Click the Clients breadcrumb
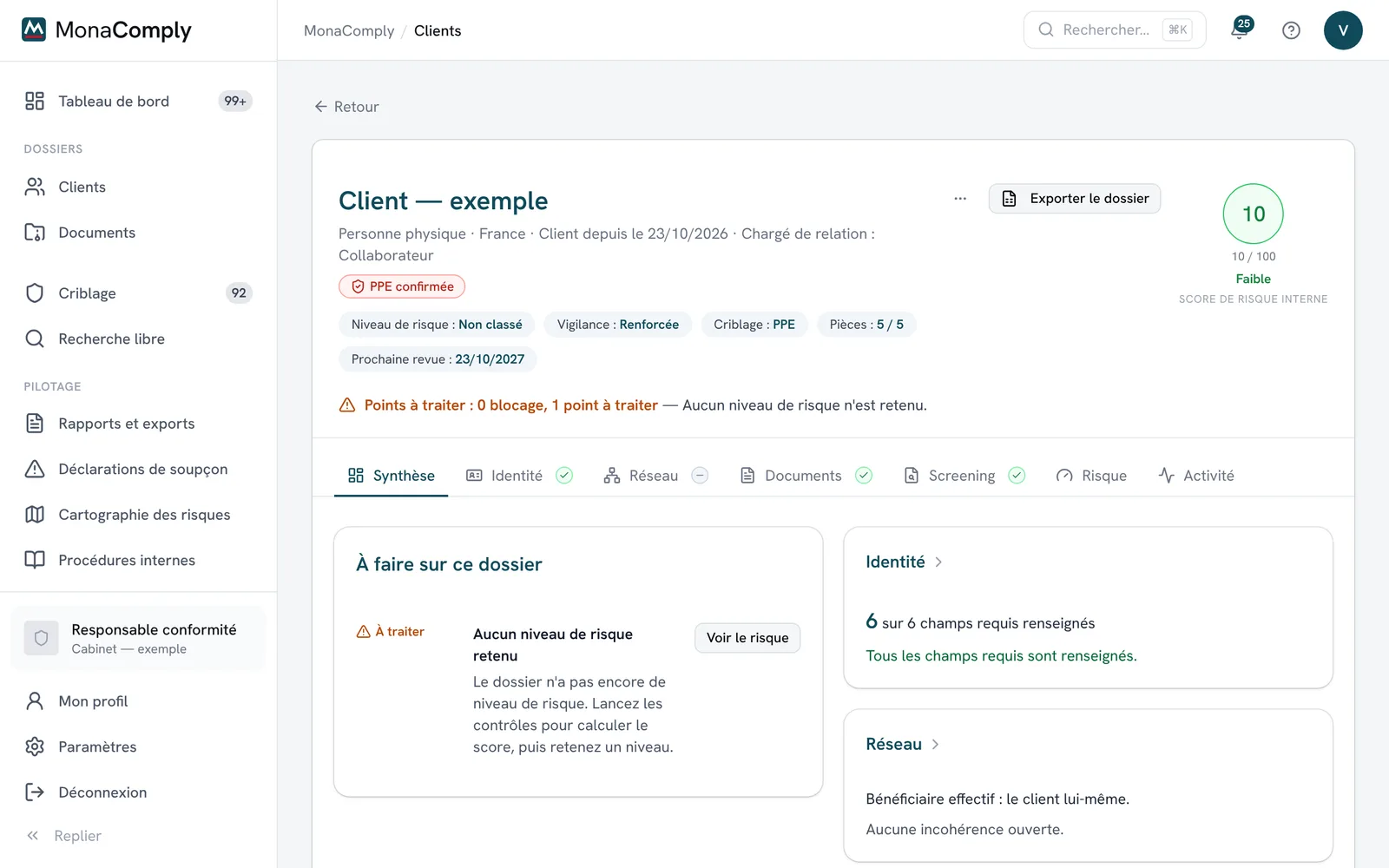The height and width of the screenshot is (868, 1389). (438, 30)
